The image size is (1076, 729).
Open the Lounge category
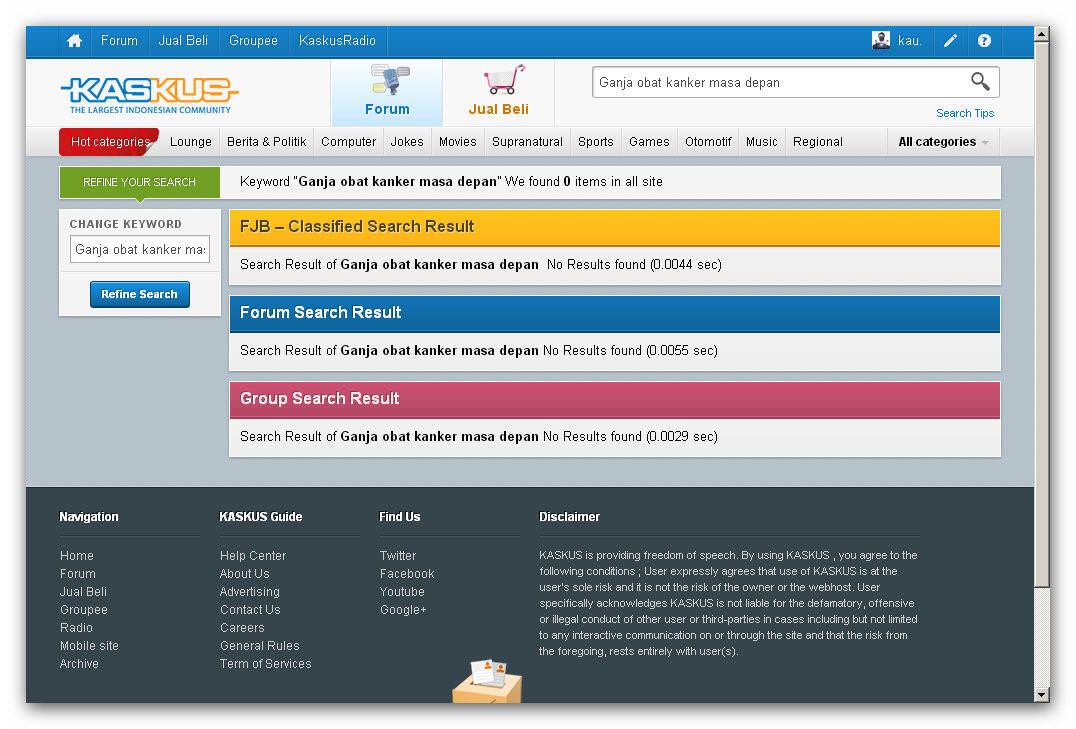[191, 142]
